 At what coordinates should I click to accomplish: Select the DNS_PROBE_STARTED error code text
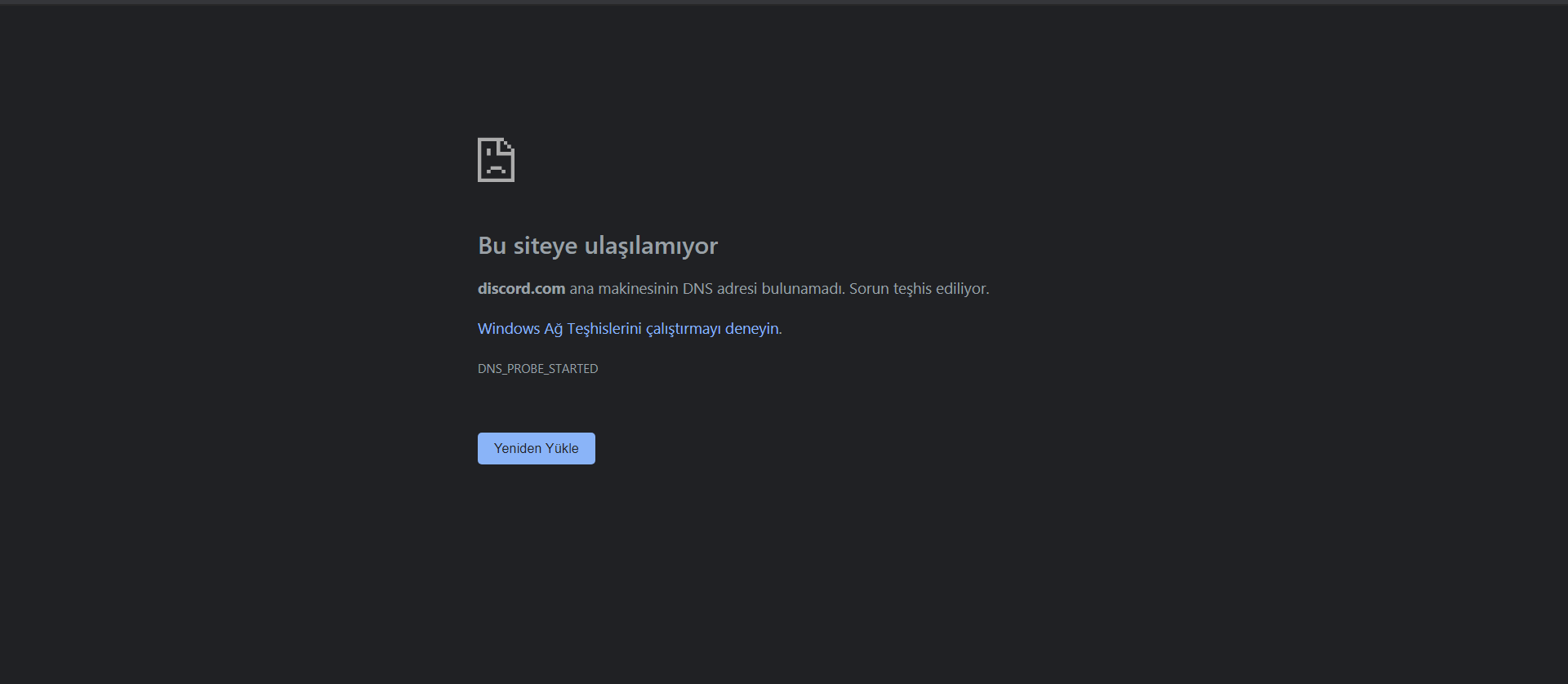click(x=538, y=369)
